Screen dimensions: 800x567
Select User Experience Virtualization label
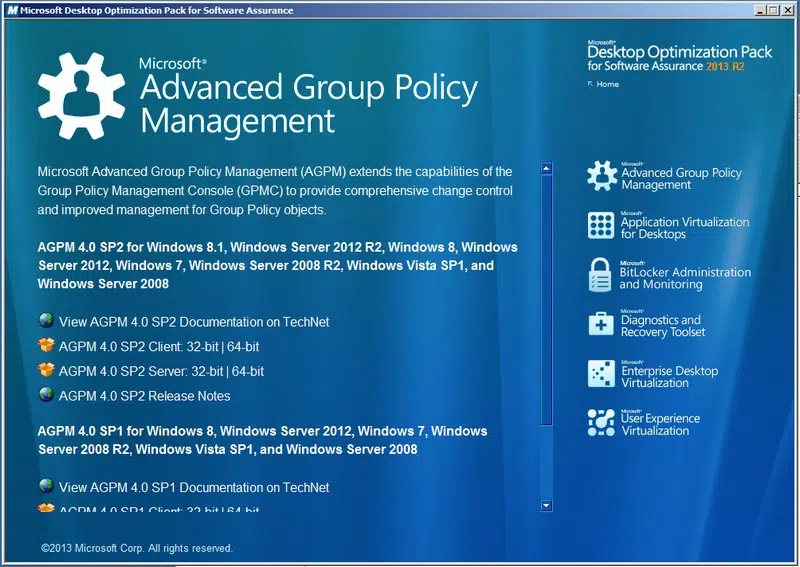(660, 424)
